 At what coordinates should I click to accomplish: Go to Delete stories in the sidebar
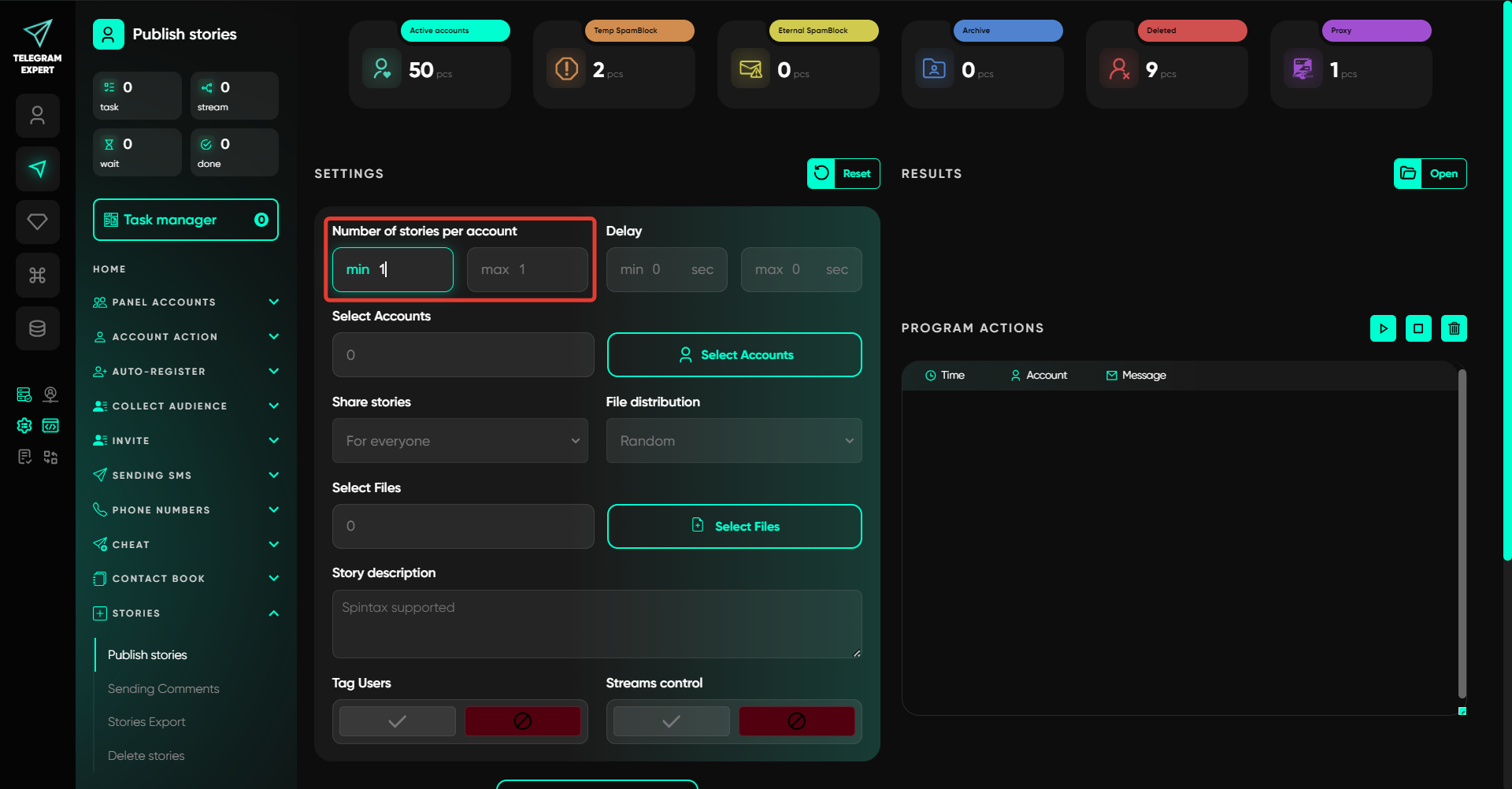146,755
